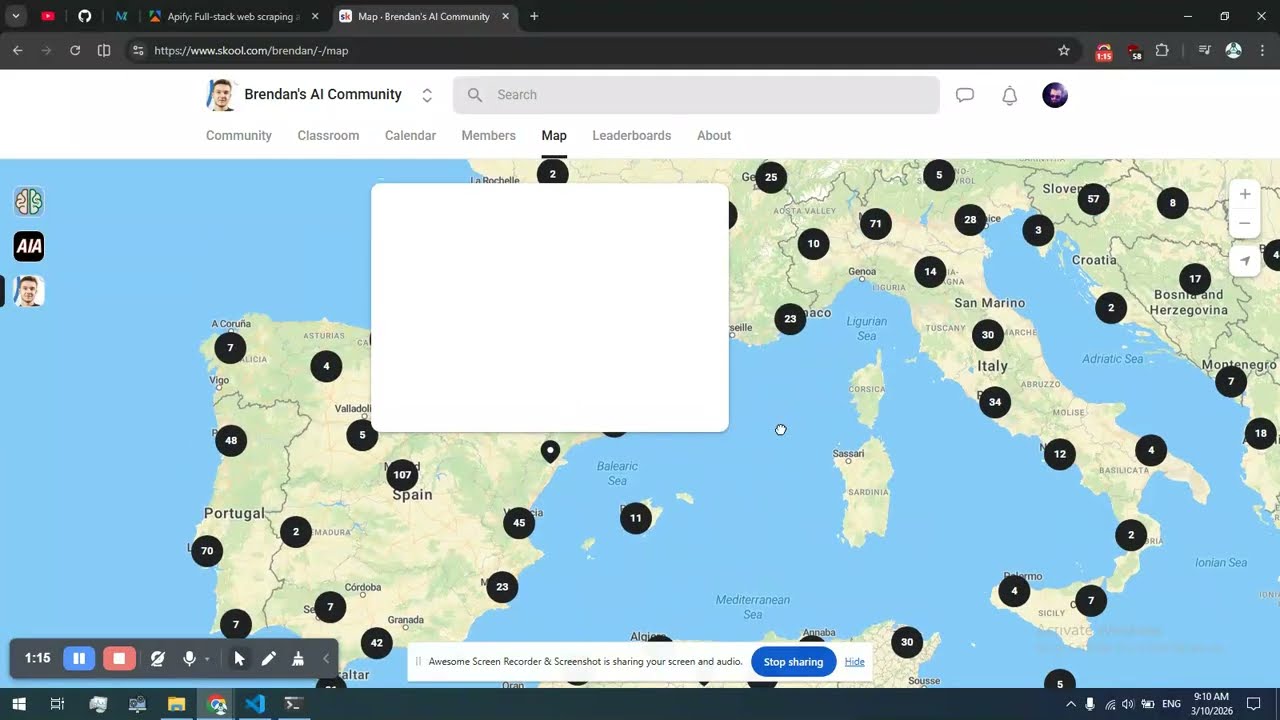Collapse the recorder toolbar chevron
Screen dimensions: 1280x720
point(326,658)
